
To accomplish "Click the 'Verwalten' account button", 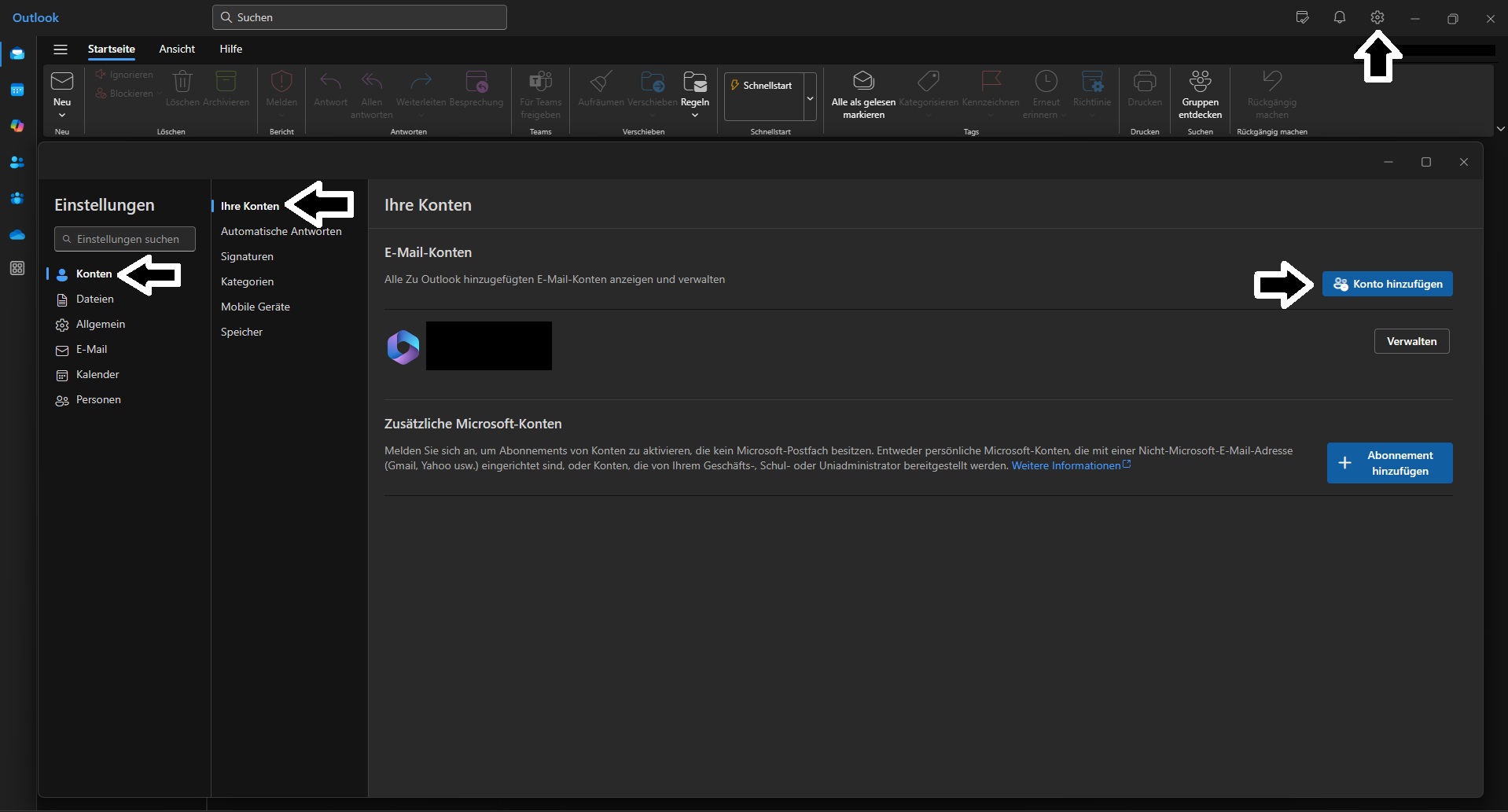I will point(1411,341).
